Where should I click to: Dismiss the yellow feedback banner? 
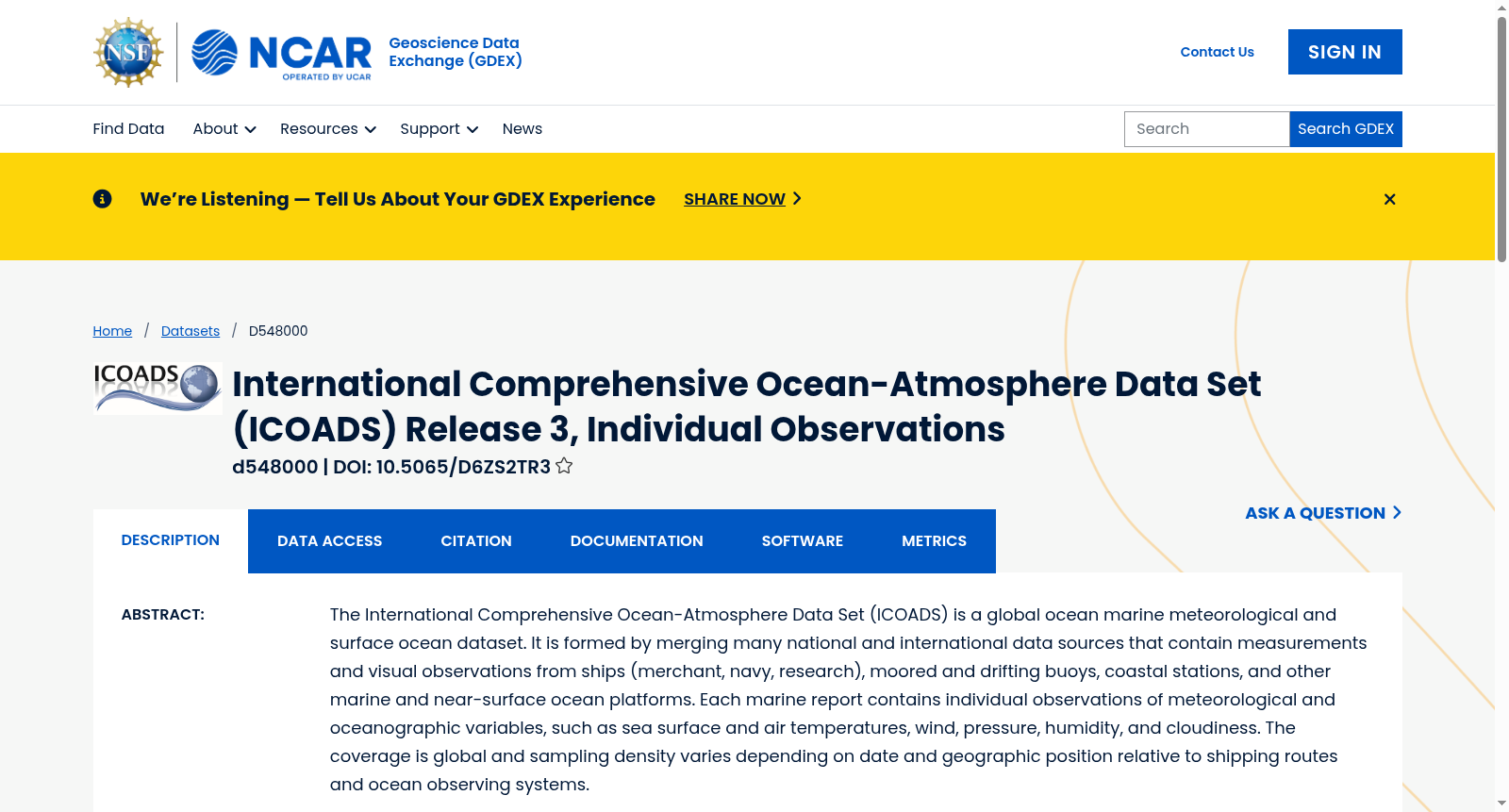[x=1389, y=199]
